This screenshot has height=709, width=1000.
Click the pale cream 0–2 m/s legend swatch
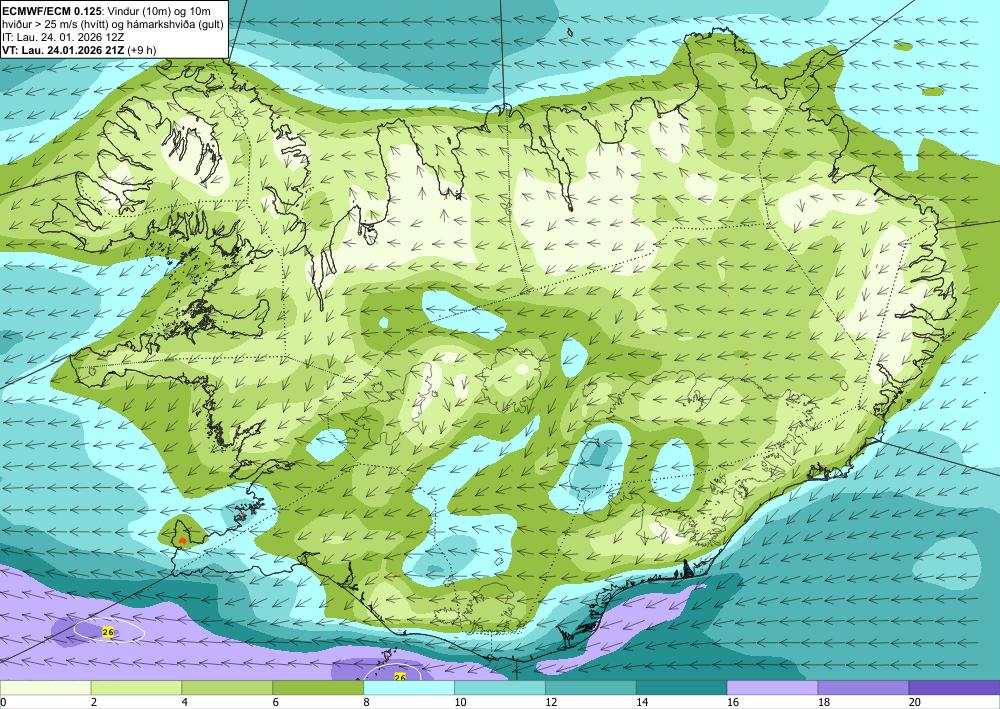click(x=45, y=688)
